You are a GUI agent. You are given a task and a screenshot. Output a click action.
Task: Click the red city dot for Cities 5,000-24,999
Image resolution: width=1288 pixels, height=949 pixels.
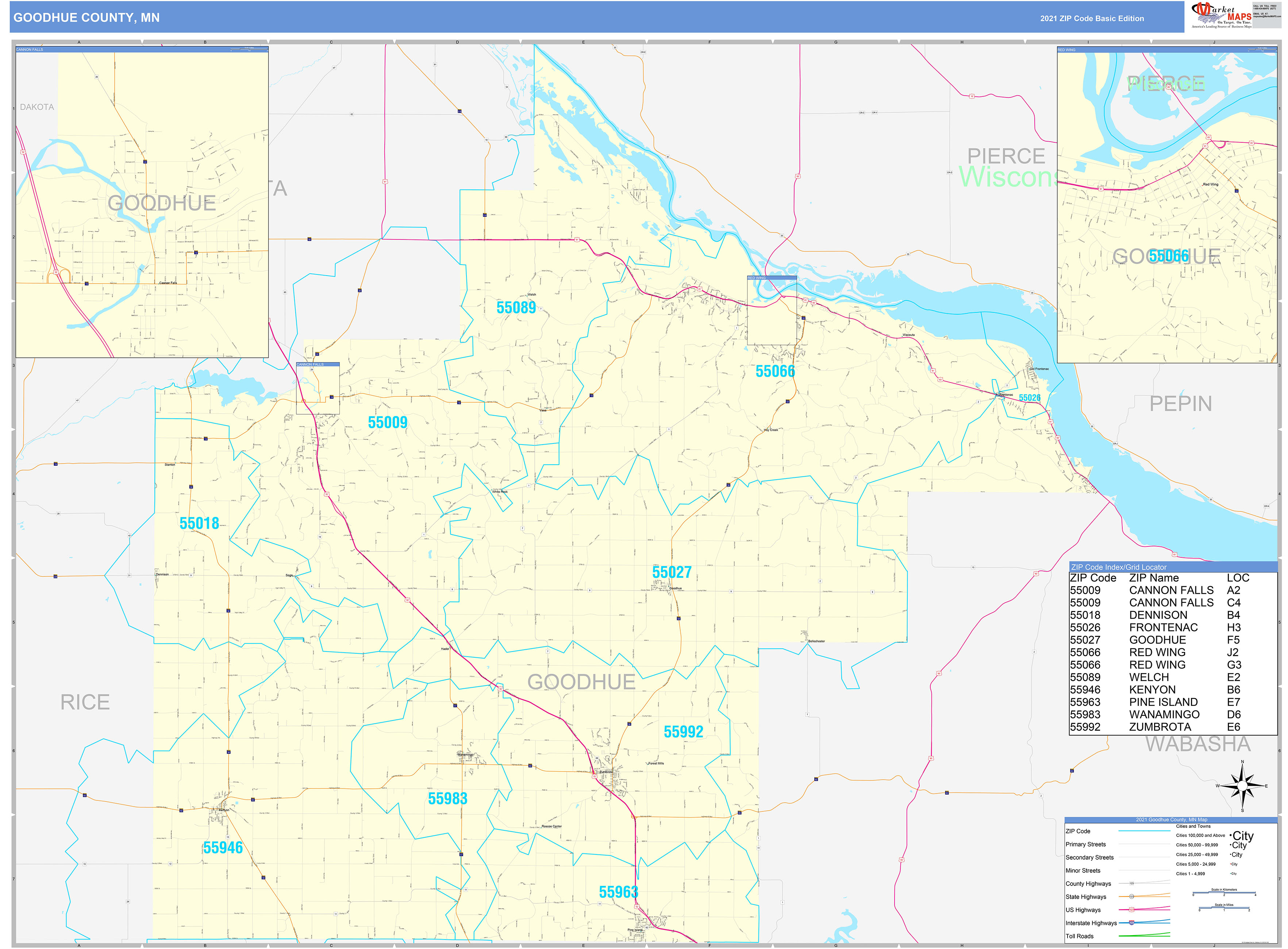[1231, 864]
